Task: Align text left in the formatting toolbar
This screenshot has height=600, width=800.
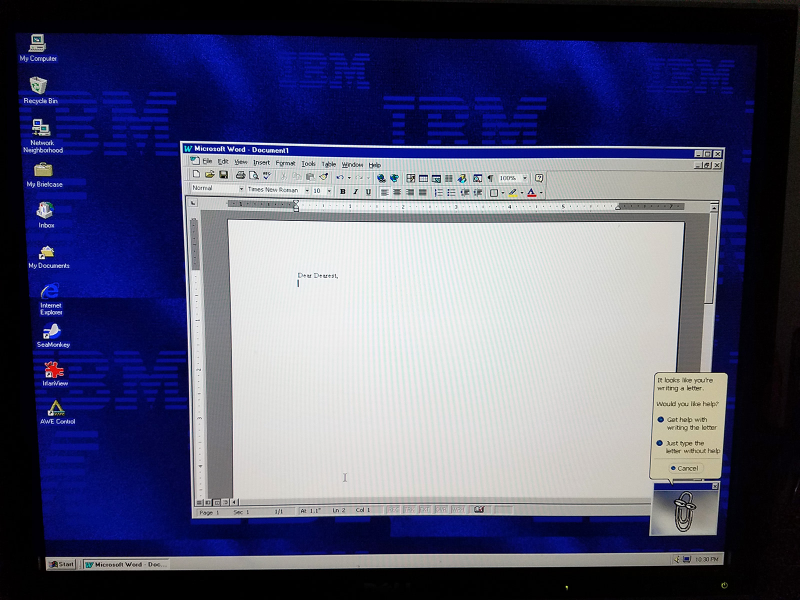Action: click(x=384, y=192)
